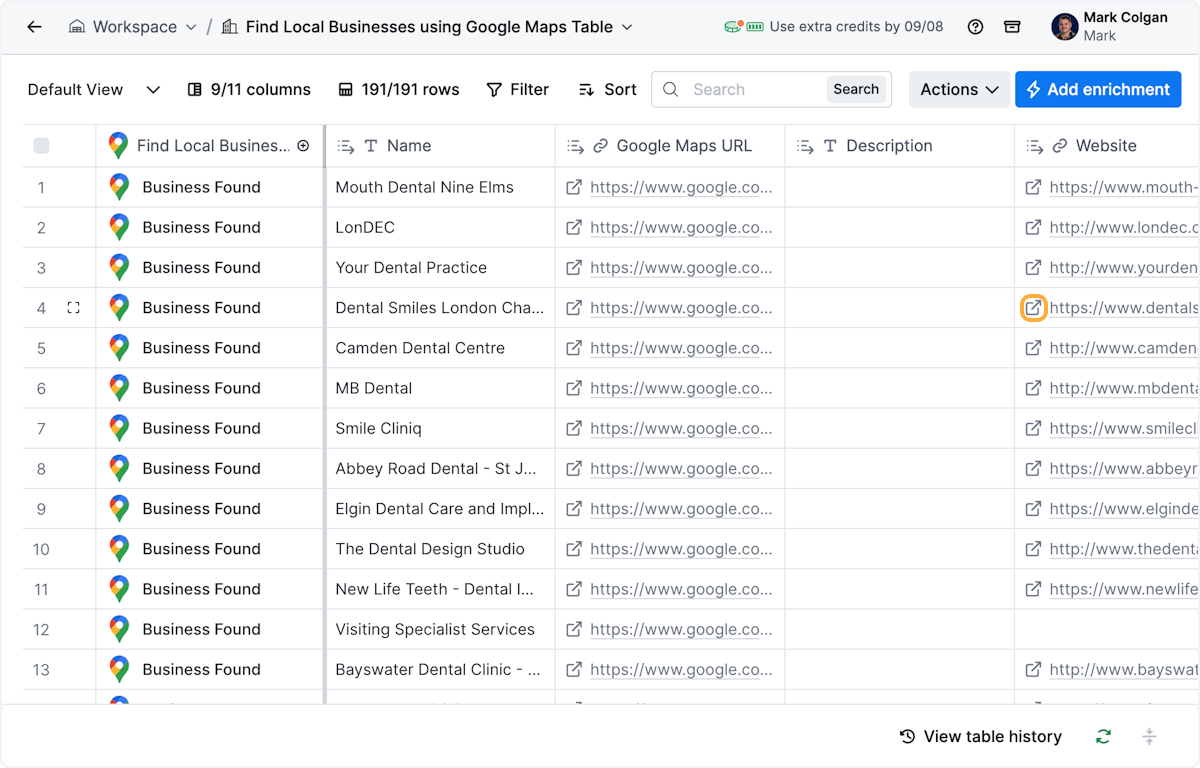Viewport: 1200px width, 768px height.
Task: Click the back arrow icon
Action: click(34, 27)
